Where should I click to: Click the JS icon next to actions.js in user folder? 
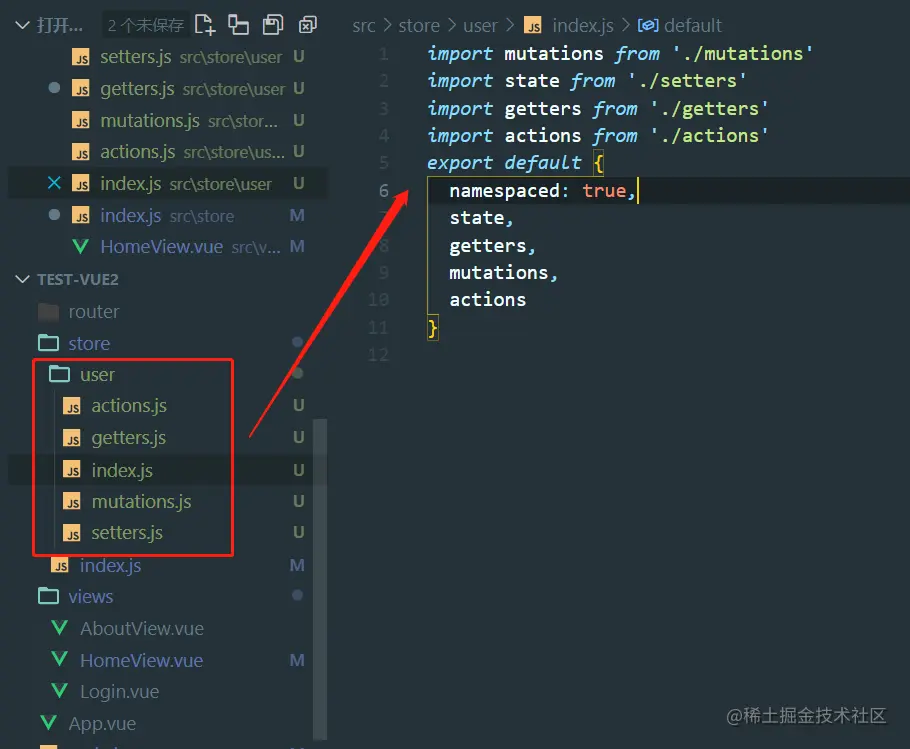72,406
